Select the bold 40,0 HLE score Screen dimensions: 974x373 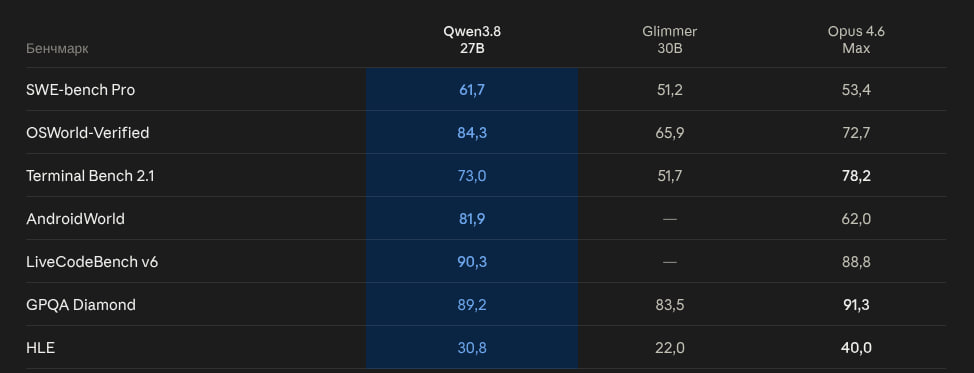(x=856, y=348)
